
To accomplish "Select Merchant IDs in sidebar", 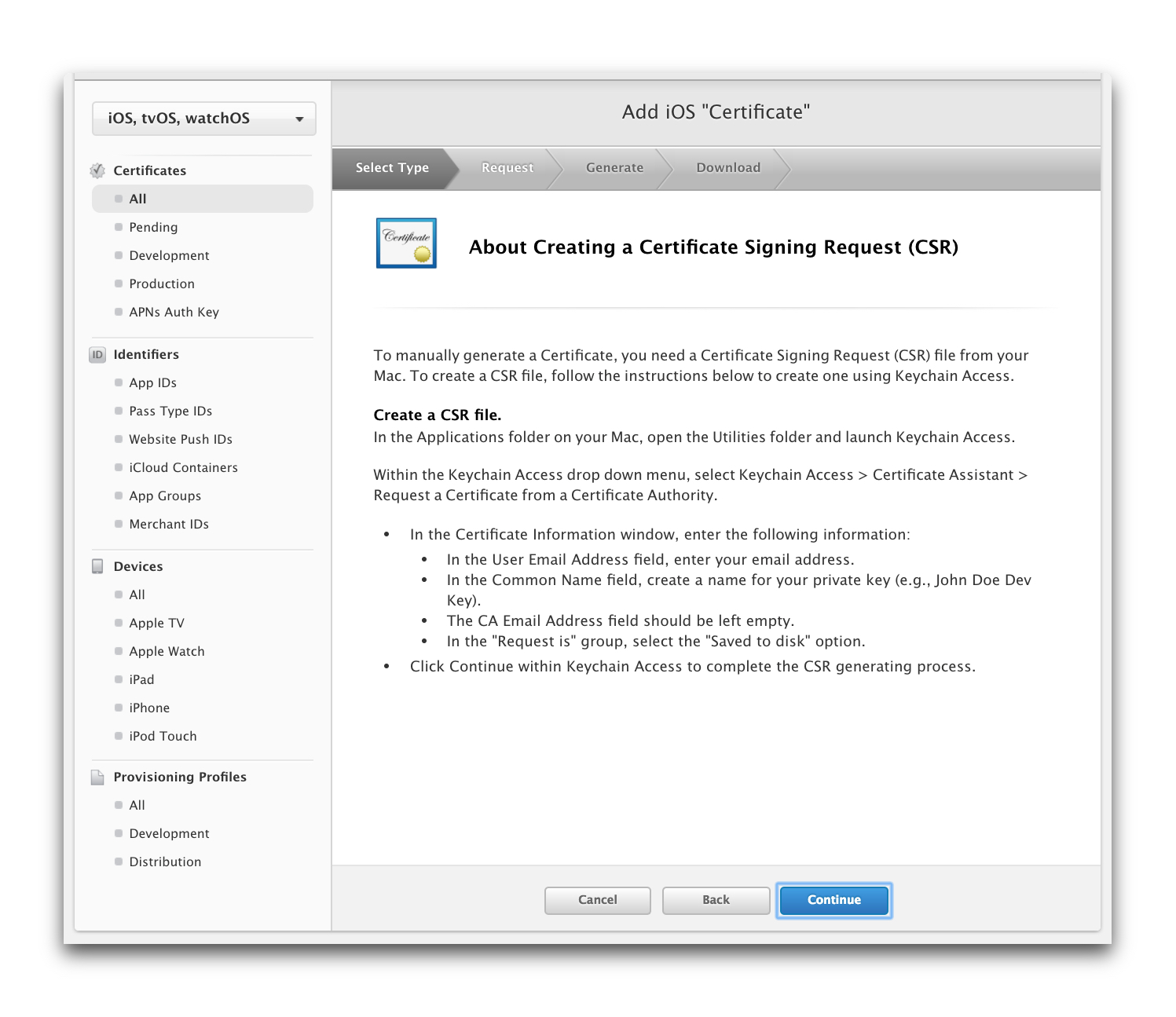I will click(169, 525).
